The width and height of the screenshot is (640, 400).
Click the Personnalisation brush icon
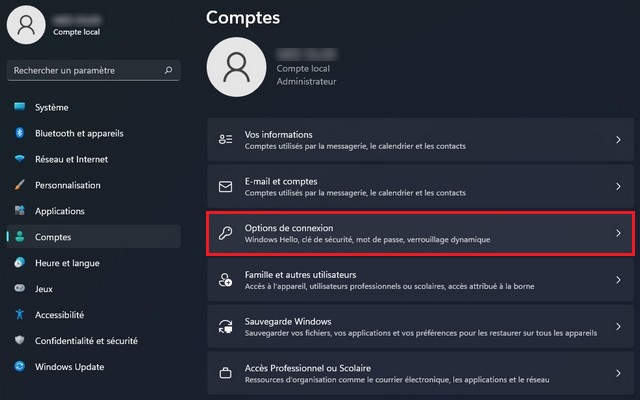(x=19, y=185)
